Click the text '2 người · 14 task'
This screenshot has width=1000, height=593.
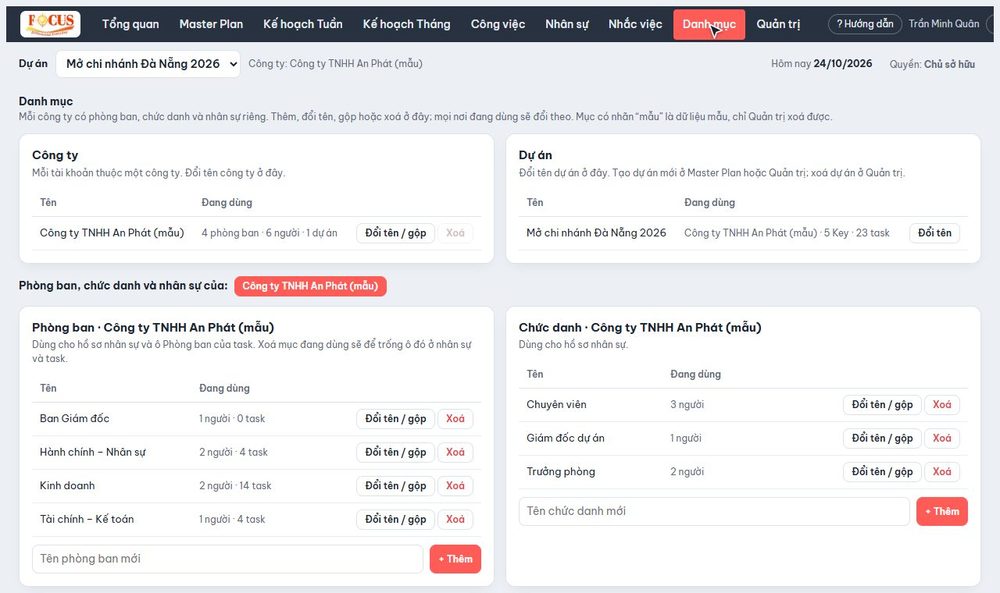coord(235,486)
